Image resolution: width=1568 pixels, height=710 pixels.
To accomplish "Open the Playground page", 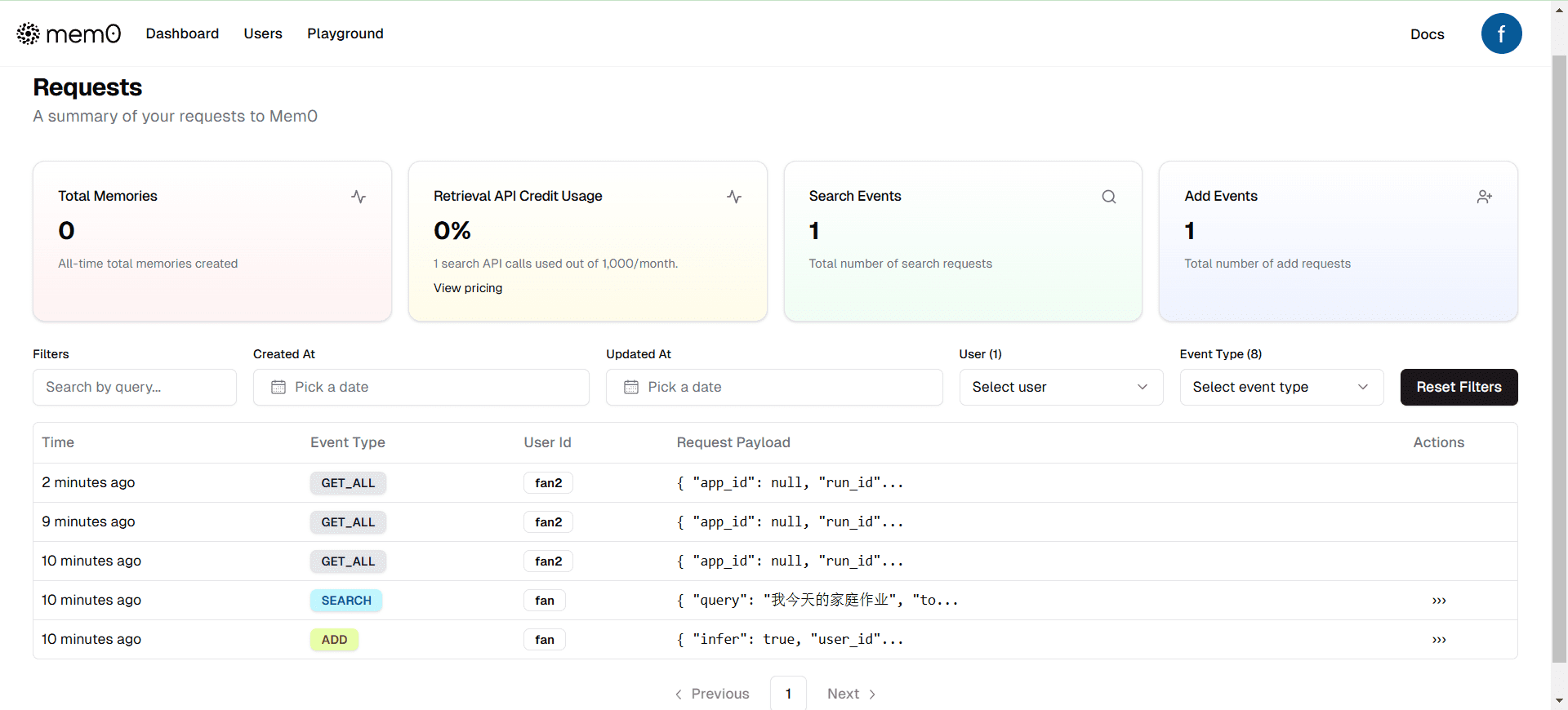I will click(345, 33).
